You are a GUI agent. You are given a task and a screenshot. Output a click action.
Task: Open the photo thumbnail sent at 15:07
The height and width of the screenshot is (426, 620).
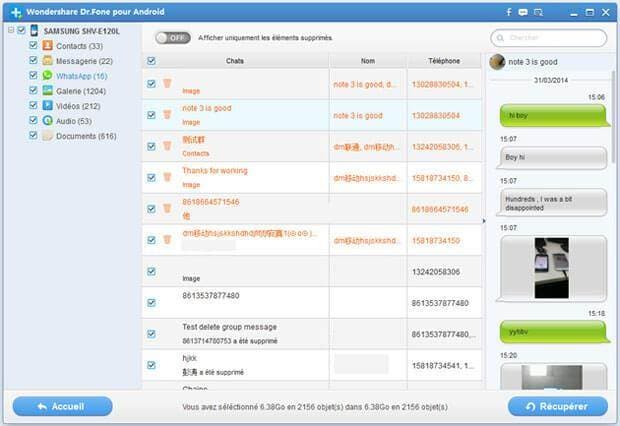(552, 268)
